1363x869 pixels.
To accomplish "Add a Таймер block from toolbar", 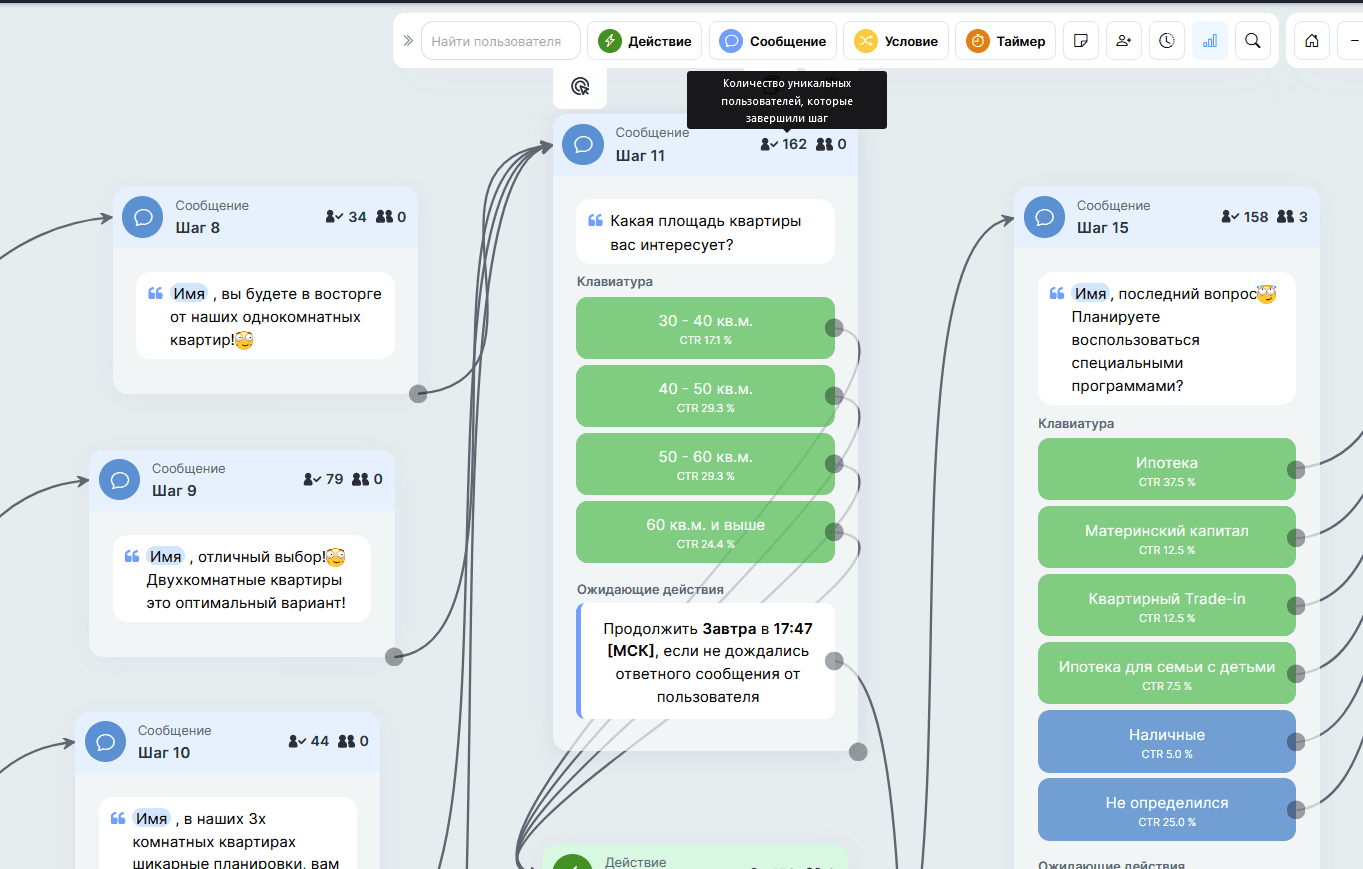I will click(x=1006, y=41).
